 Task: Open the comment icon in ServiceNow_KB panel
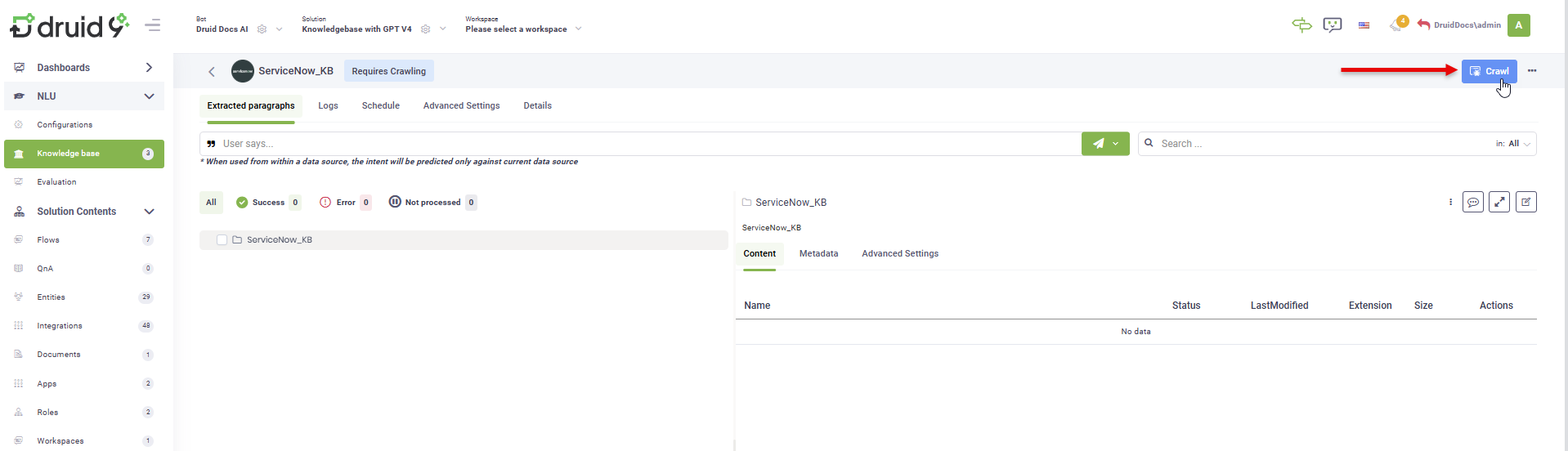click(1472, 203)
